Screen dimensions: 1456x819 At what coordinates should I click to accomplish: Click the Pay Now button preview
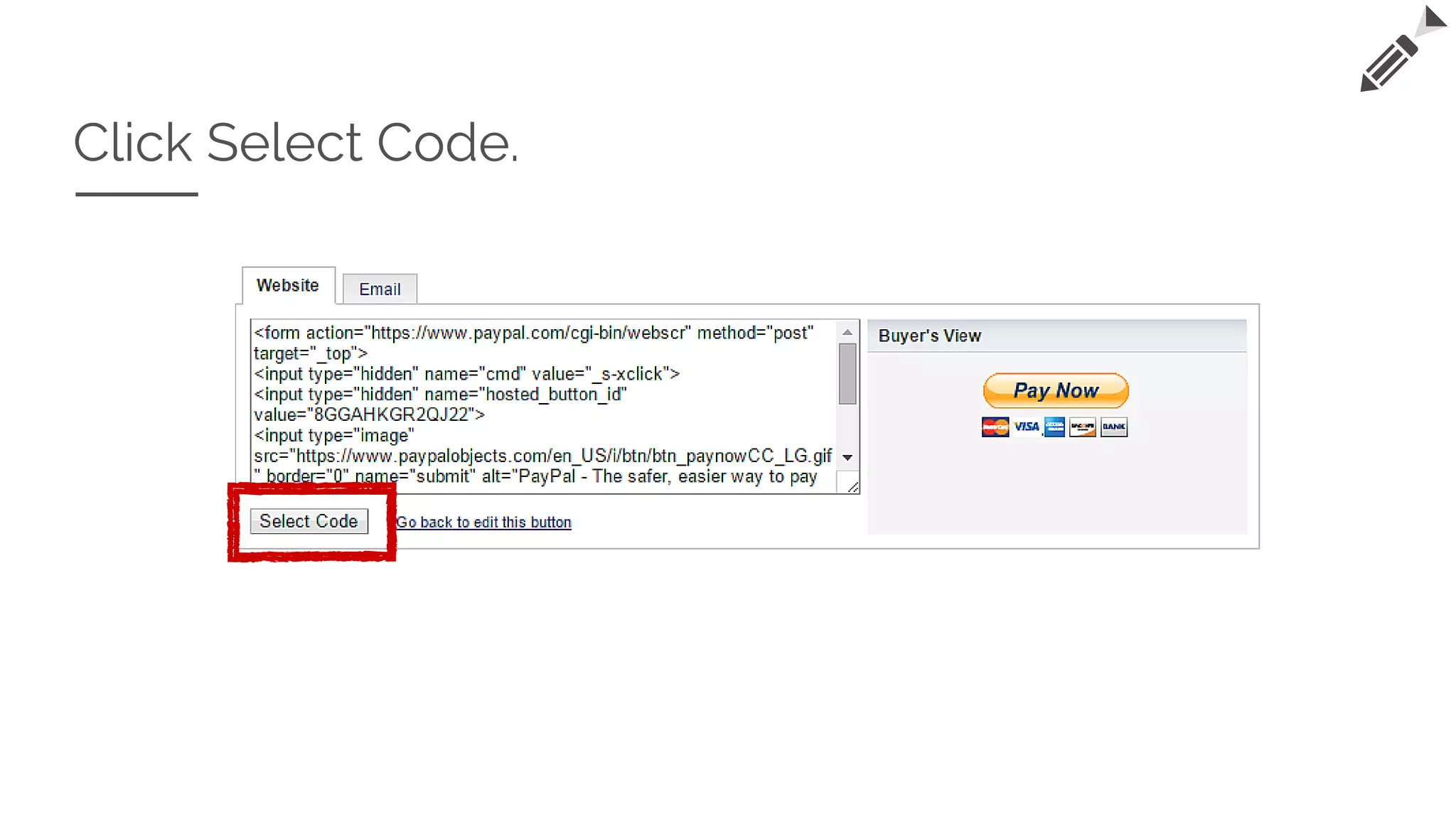point(1056,390)
